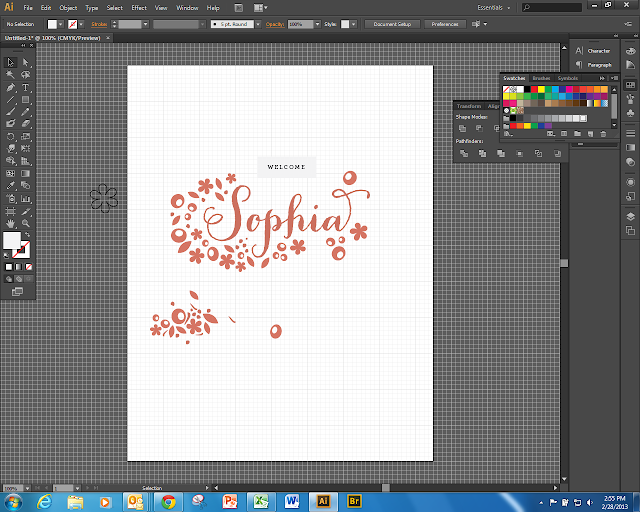This screenshot has width=640, height=512.
Task: Select the Hand tool
Action: pyautogui.click(x=11, y=223)
